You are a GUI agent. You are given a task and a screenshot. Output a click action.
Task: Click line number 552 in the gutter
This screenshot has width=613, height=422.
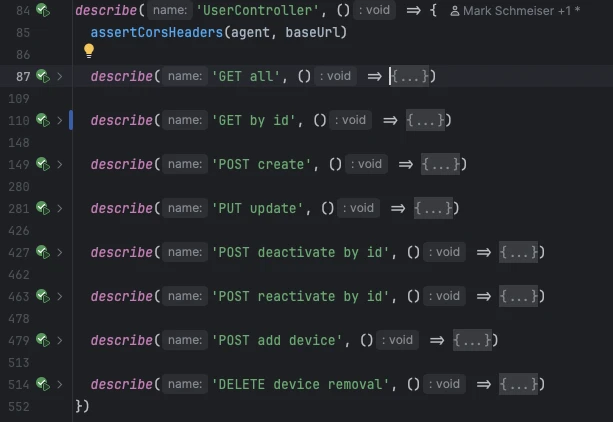coord(19,406)
